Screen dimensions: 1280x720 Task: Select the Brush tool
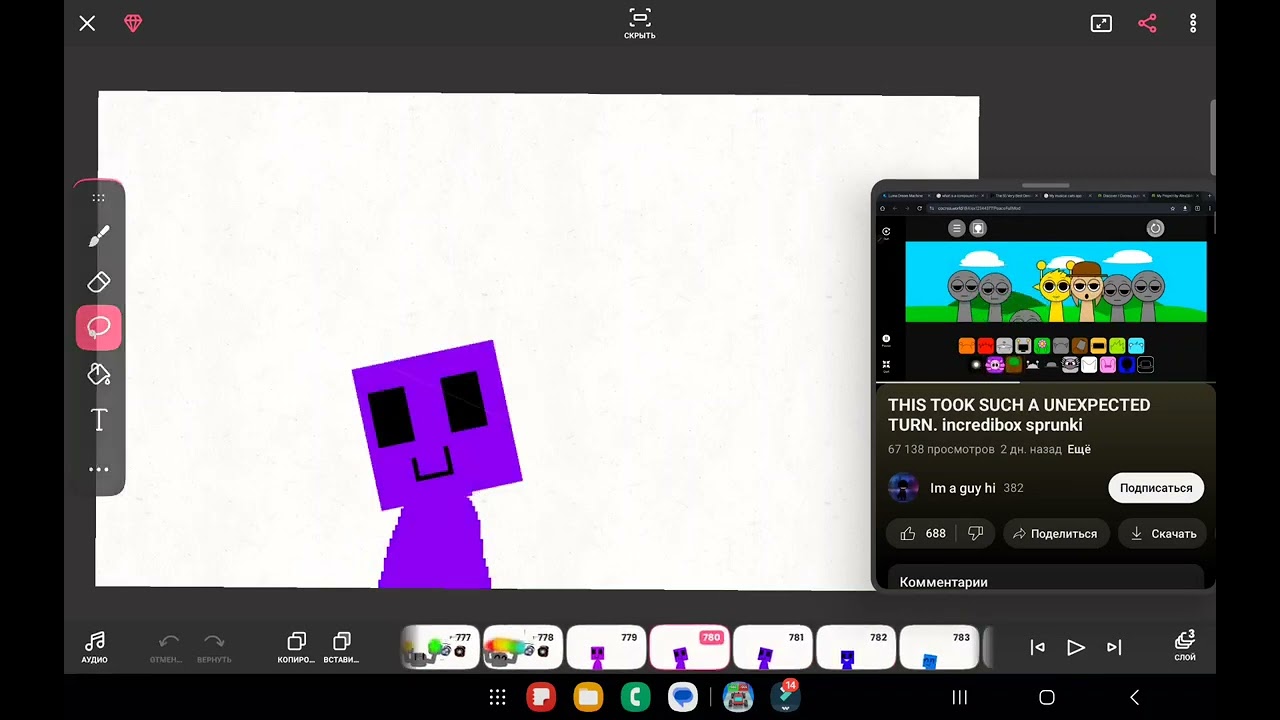(99, 236)
